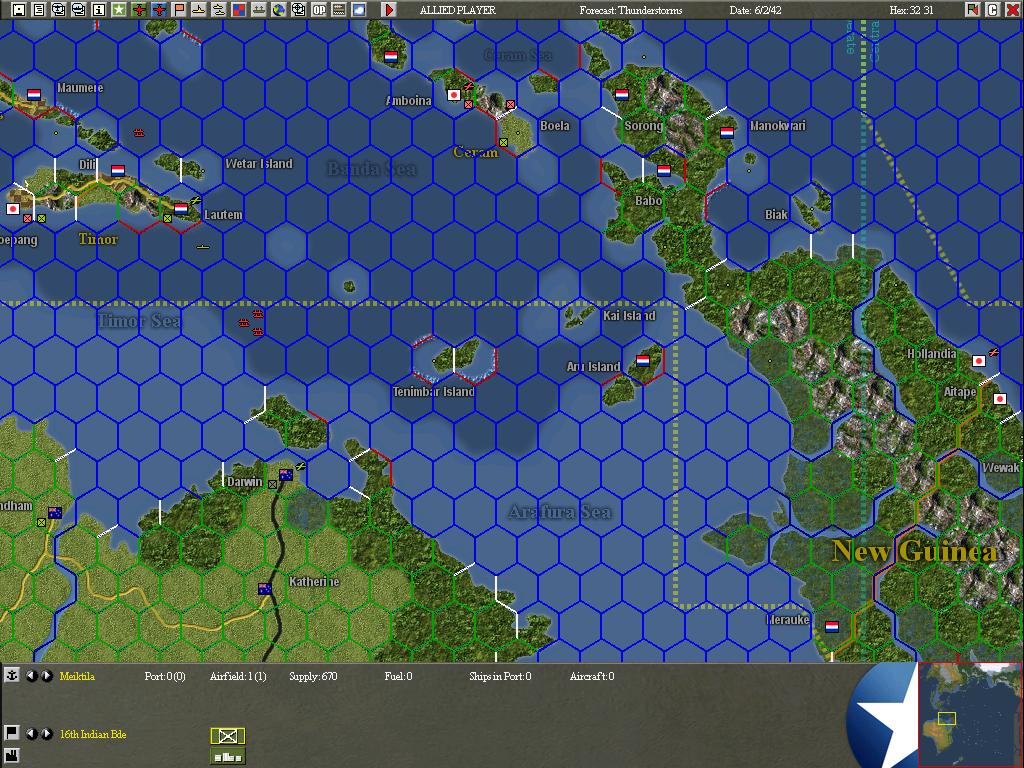Select the Japanese flag near Koepang
Screen dimensions: 1024x768
(x=12, y=209)
